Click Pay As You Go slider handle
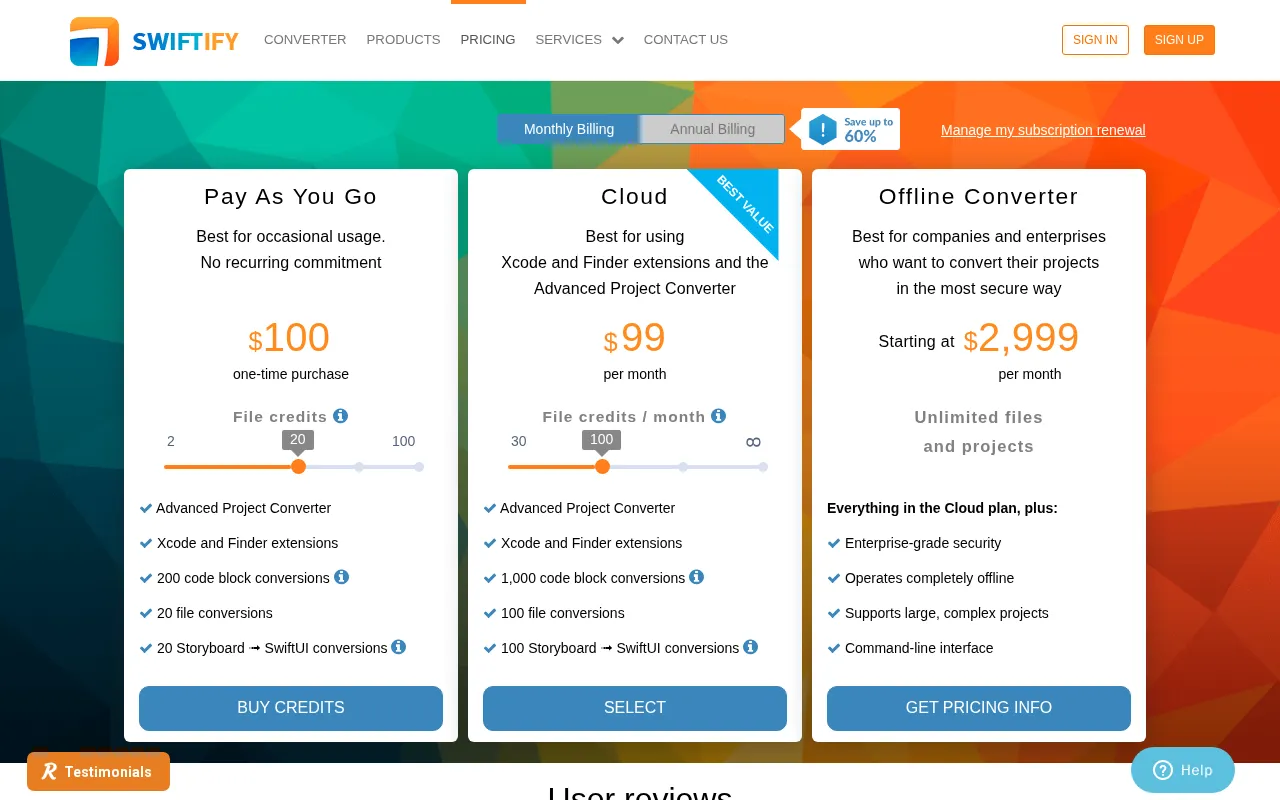This screenshot has width=1280, height=800. [298, 467]
